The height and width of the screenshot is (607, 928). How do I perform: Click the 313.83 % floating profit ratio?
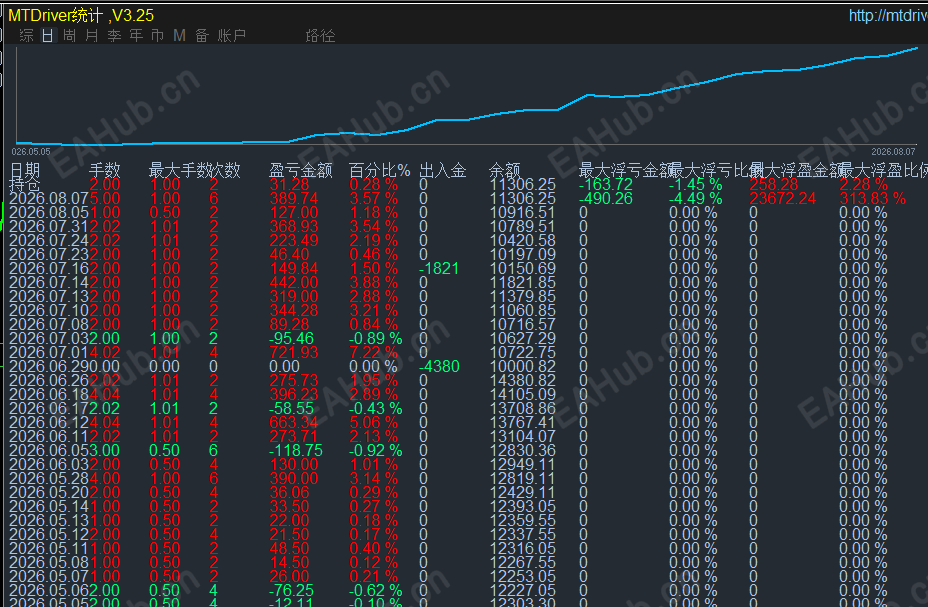873,199
